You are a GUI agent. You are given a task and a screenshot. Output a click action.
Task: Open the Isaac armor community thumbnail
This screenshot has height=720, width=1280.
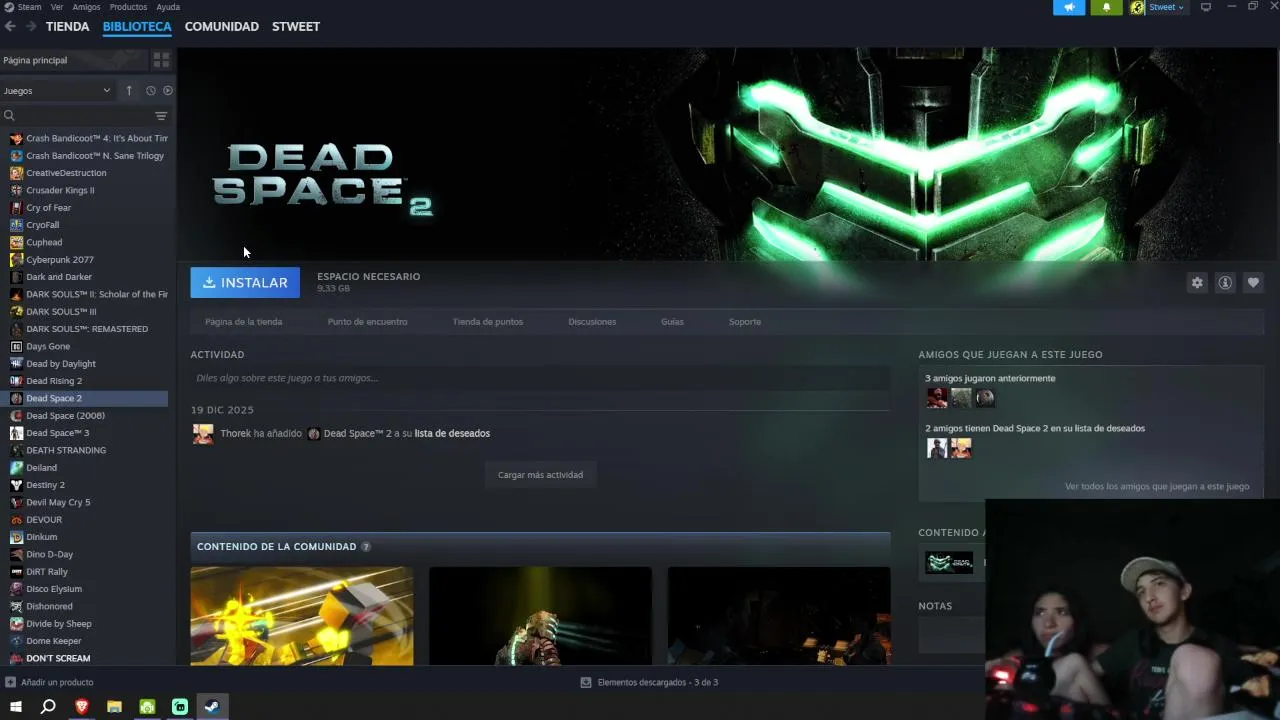coord(540,616)
